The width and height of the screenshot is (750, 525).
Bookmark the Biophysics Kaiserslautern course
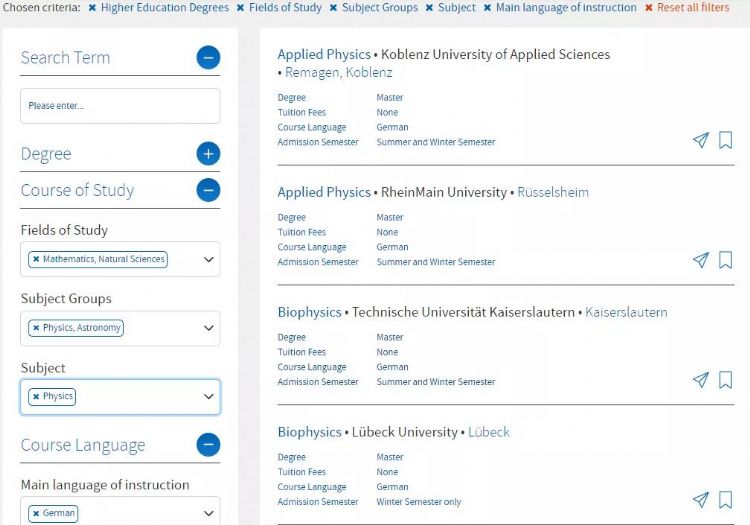click(x=726, y=380)
